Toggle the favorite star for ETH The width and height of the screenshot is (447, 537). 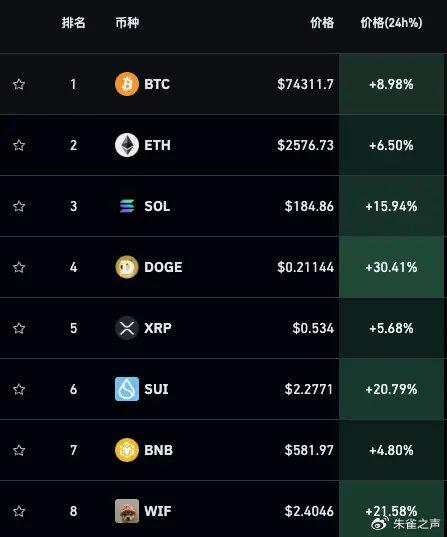19,145
